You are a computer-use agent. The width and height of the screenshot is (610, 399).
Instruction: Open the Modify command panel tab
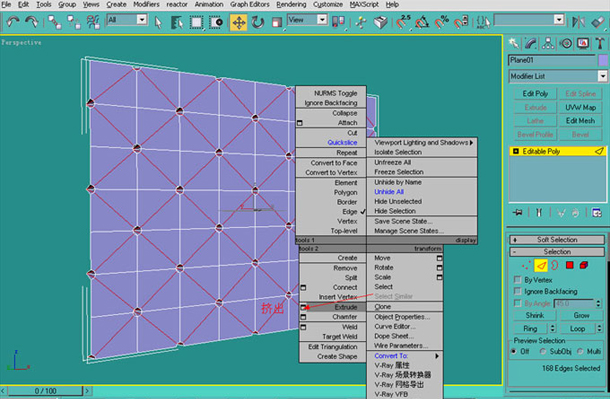tap(531, 43)
